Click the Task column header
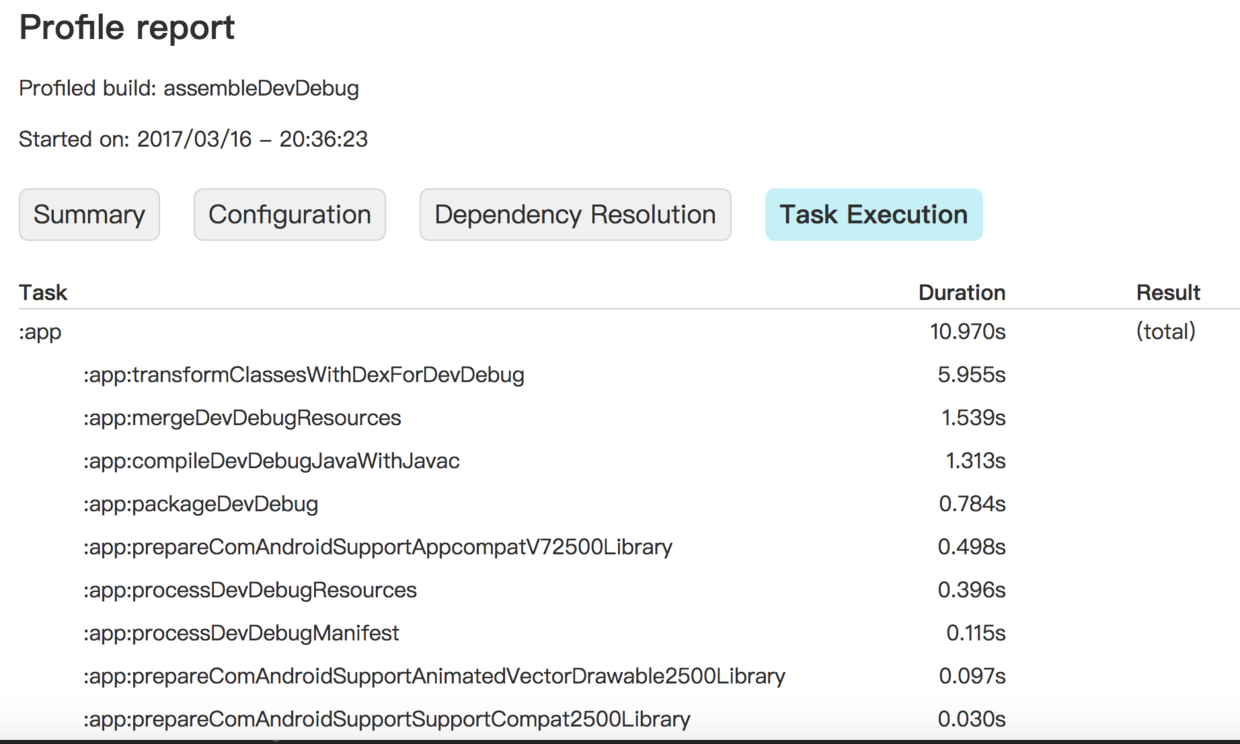Image resolution: width=1240 pixels, height=744 pixels. (43, 293)
